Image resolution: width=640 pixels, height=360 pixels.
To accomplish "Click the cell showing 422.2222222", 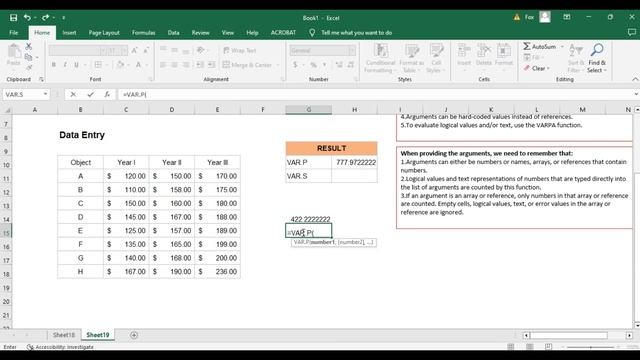I will 309,219.
